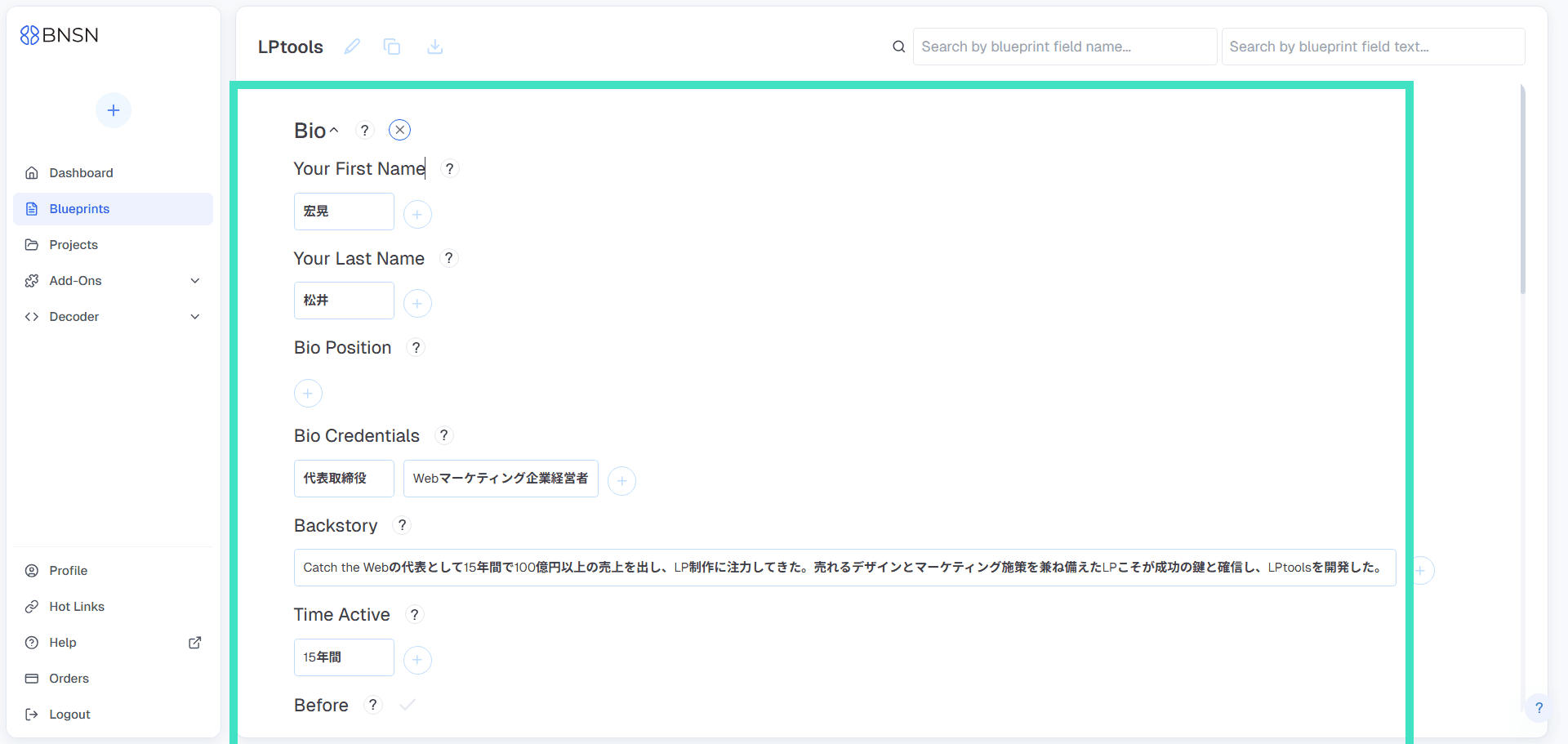Focus the search by blueprint field name box
This screenshot has height=744, width=1568.
click(1064, 47)
